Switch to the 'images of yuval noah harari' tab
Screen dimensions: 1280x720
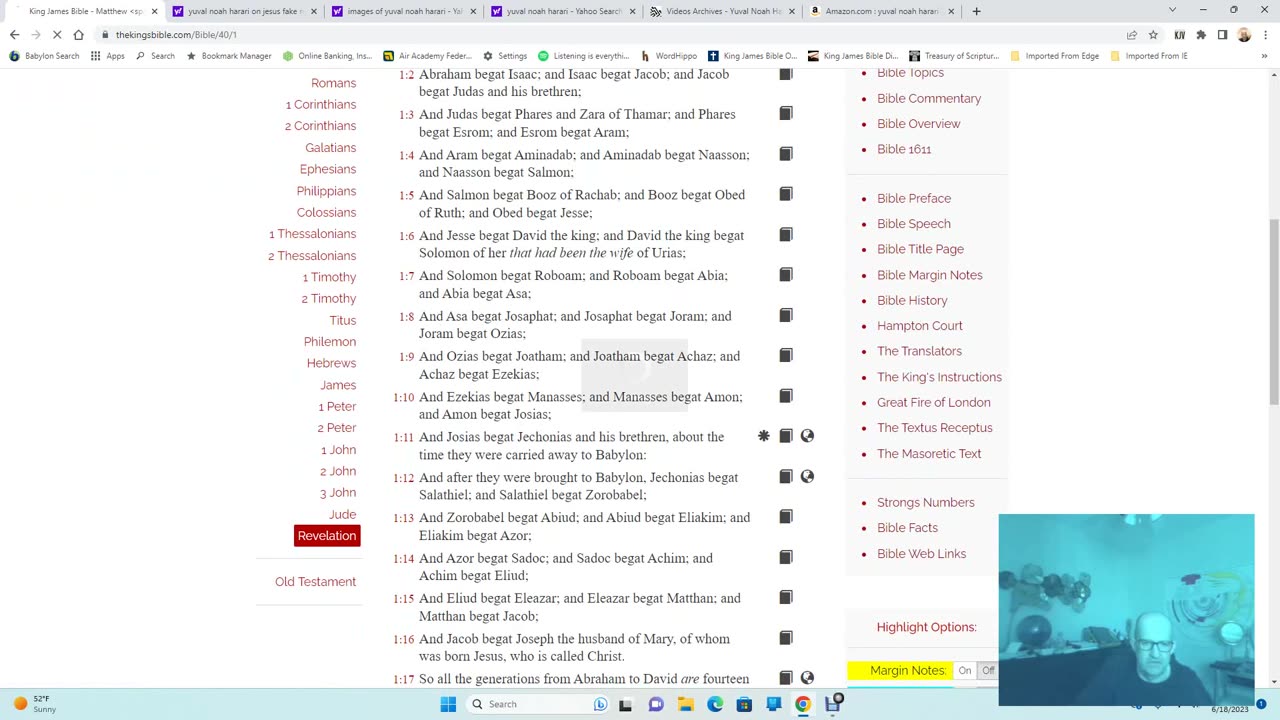402,11
